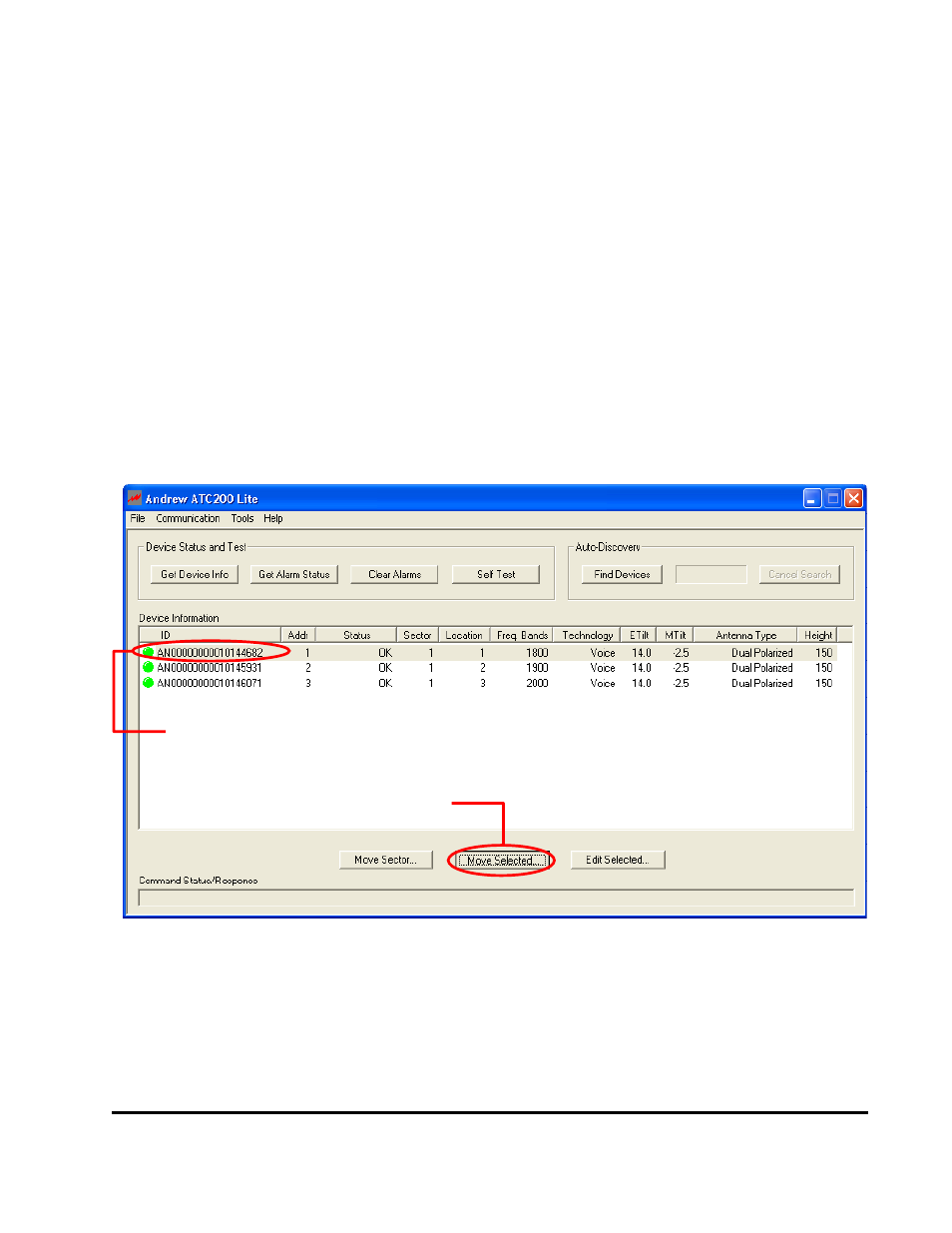Click Dual Polarized in the 1900 row
The width and height of the screenshot is (952, 1233).
coord(762,668)
